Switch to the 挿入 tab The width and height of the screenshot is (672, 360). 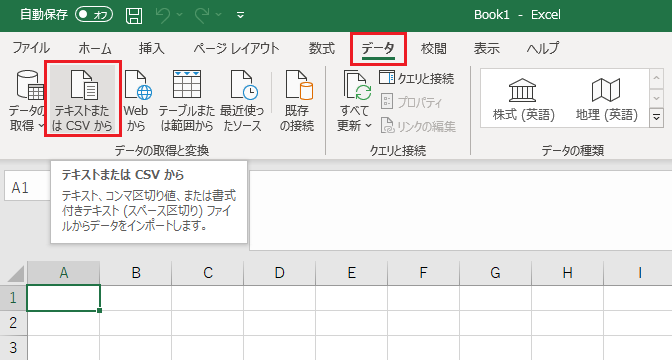(x=151, y=48)
